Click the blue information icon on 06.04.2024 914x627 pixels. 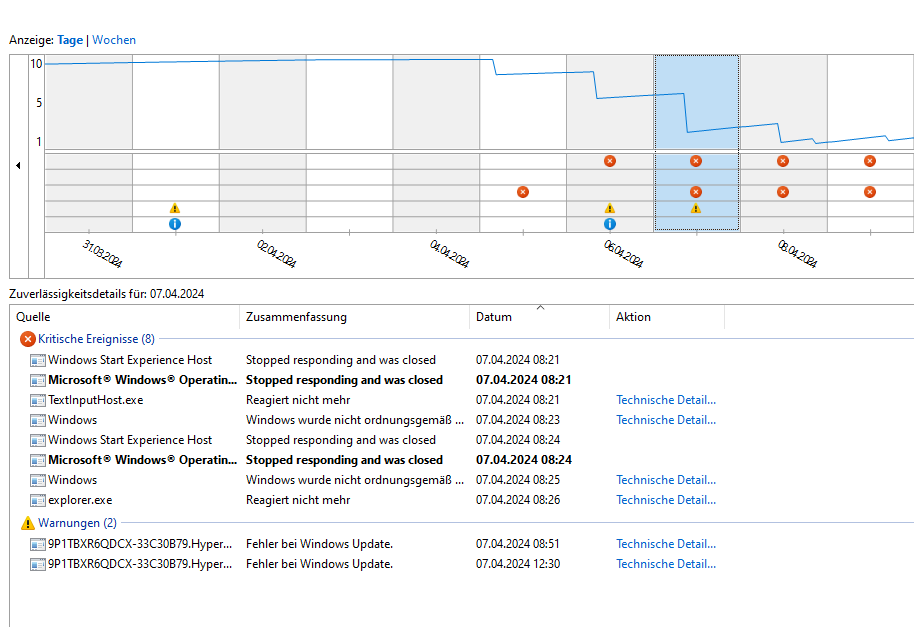pyautogui.click(x=610, y=224)
